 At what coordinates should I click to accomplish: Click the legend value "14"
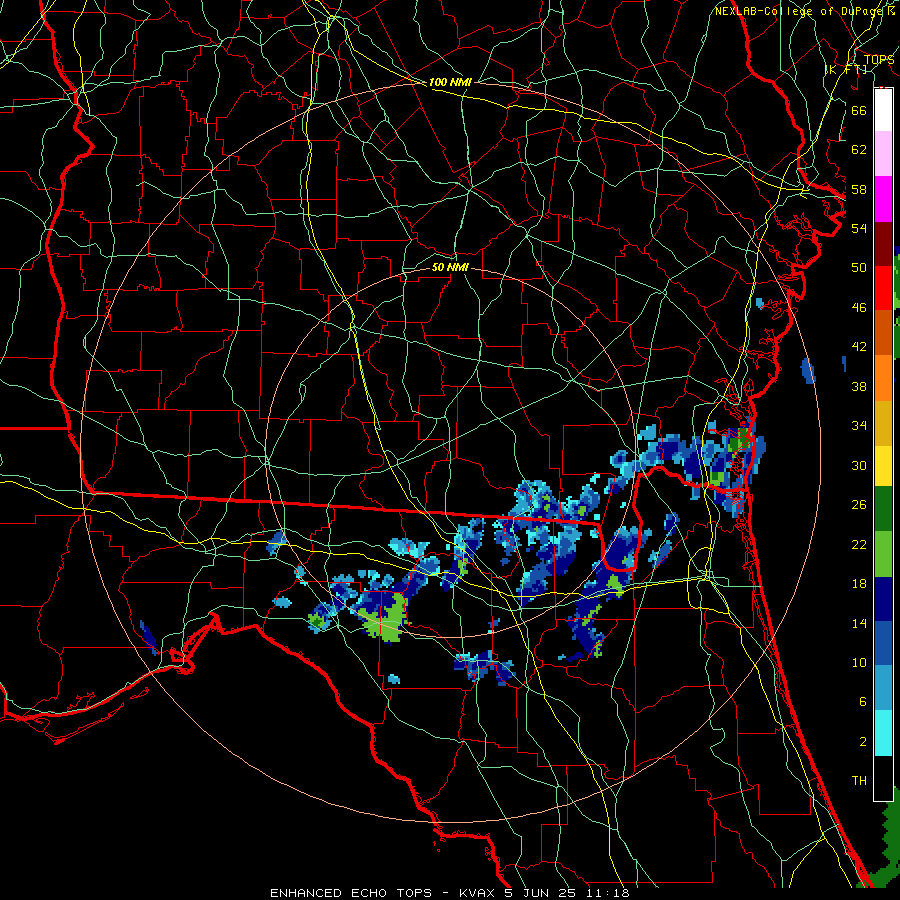tap(859, 623)
